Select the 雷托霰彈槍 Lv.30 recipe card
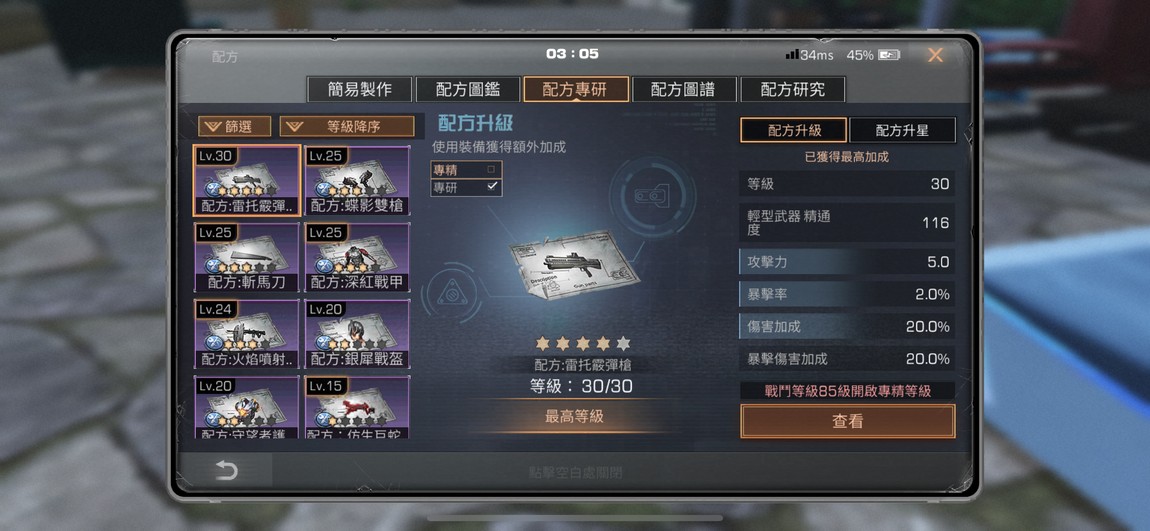1150x531 pixels. (x=246, y=180)
